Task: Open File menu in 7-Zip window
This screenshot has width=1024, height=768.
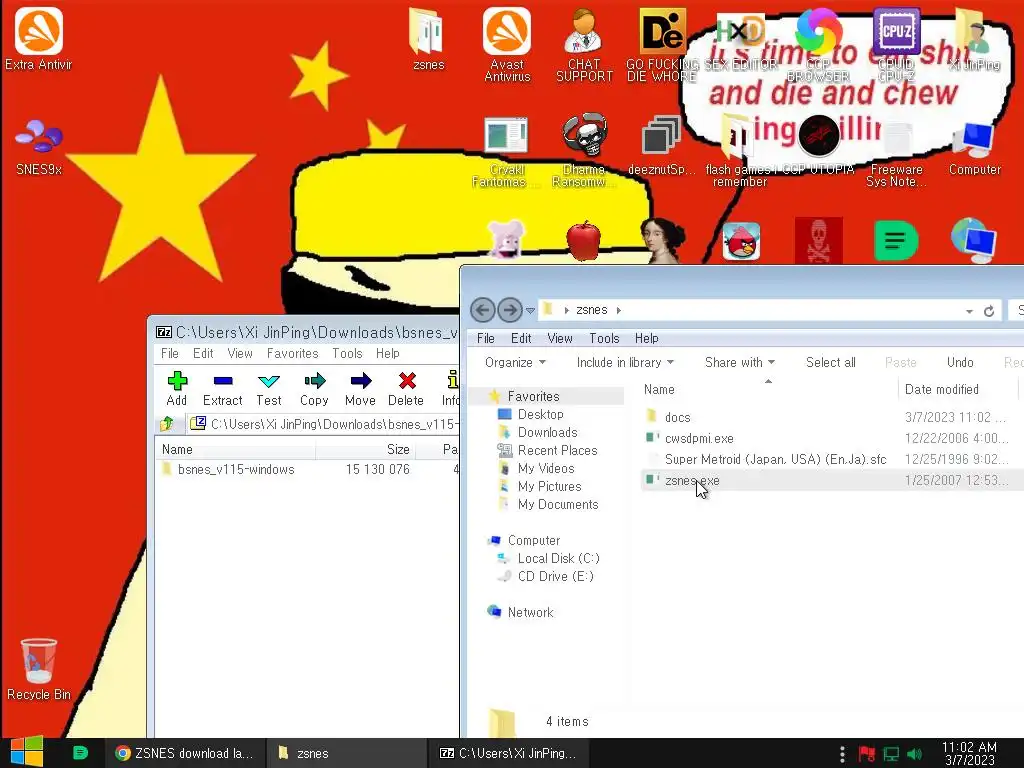Action: click(170, 353)
